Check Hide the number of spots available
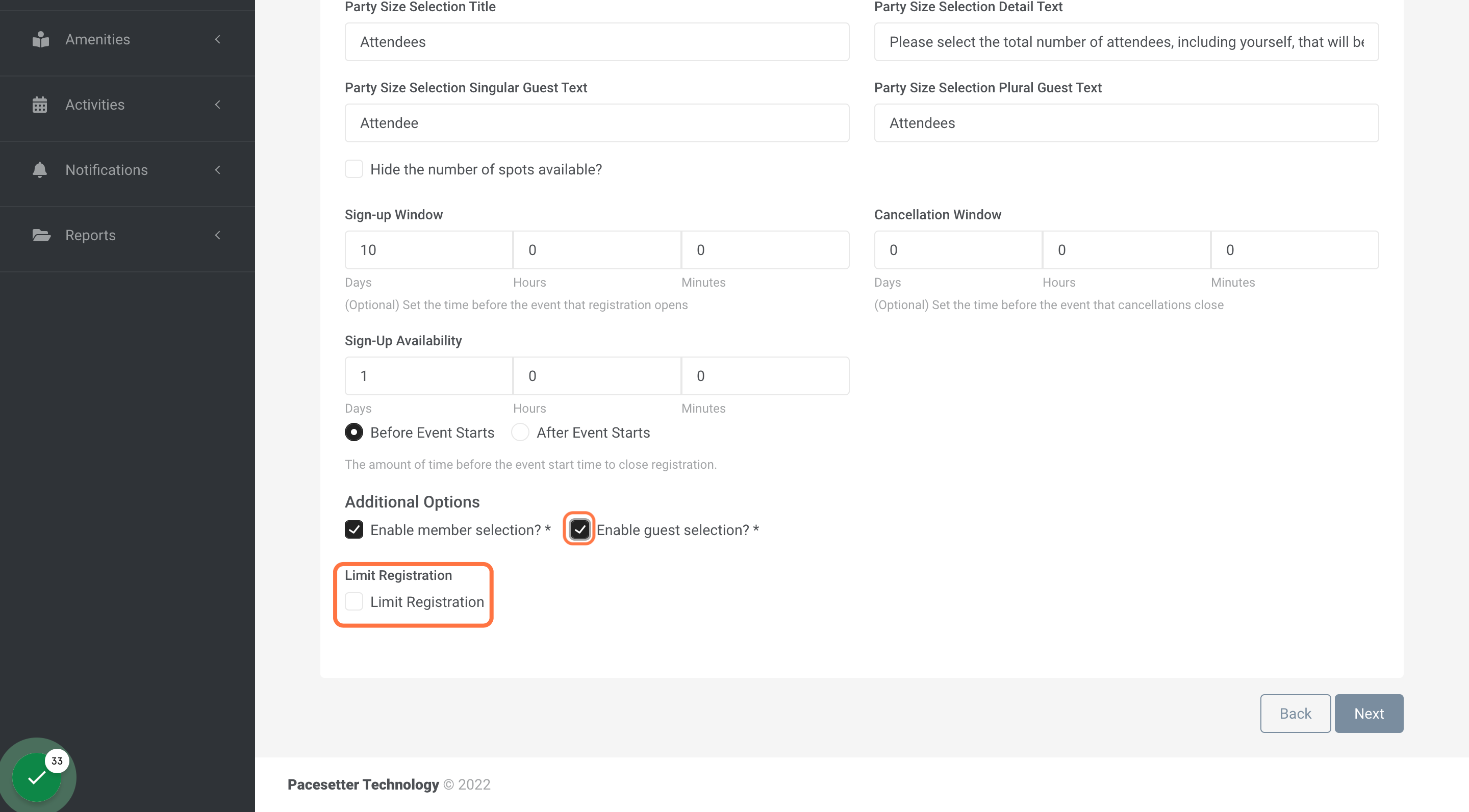 click(354, 169)
